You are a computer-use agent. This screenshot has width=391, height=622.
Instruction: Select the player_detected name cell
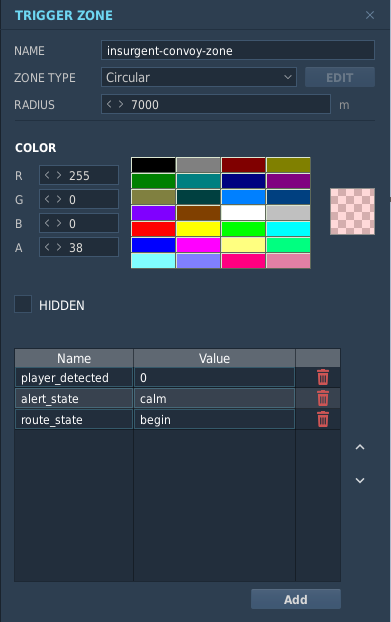click(x=74, y=377)
